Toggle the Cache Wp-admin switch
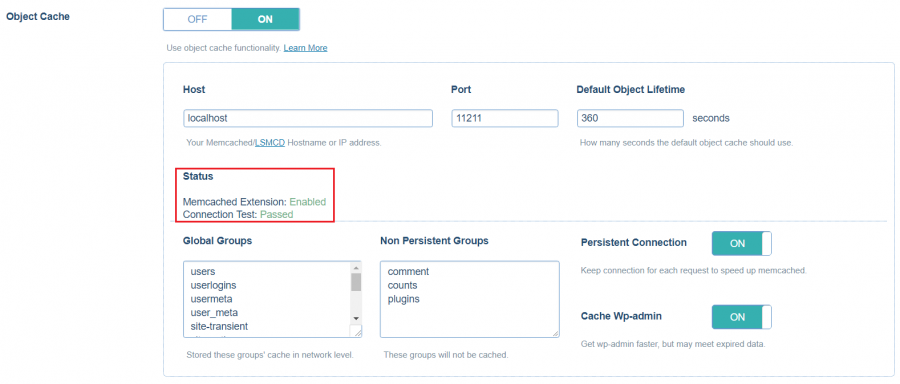This screenshot has height=384, width=900. click(x=742, y=317)
